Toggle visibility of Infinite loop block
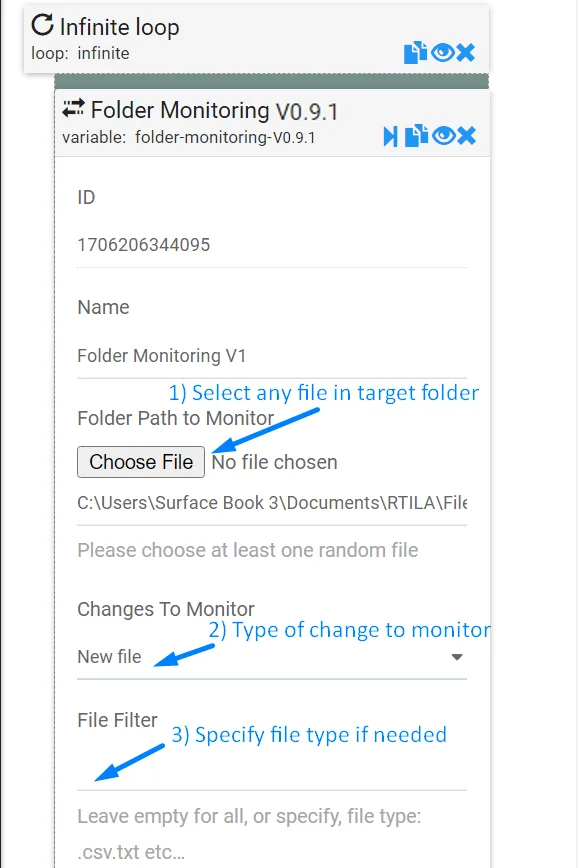This screenshot has width=578, height=868. (x=442, y=53)
